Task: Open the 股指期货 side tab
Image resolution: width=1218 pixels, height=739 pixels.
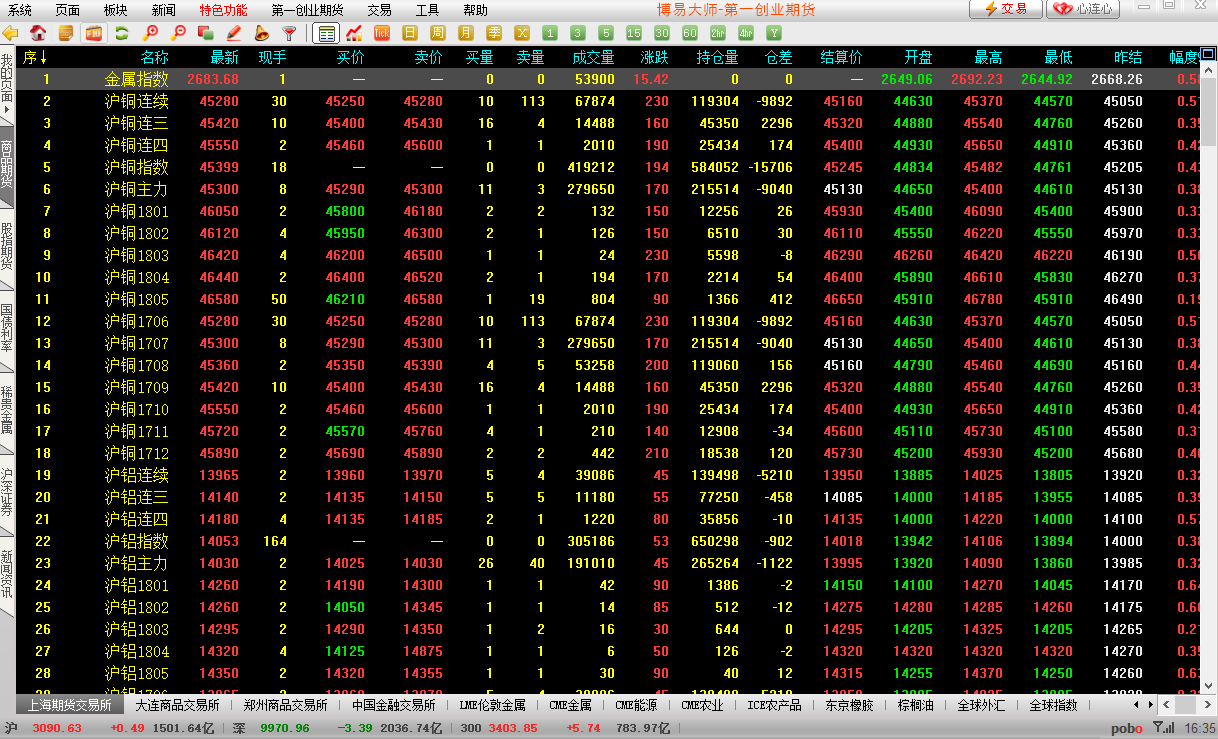Action: 7,247
